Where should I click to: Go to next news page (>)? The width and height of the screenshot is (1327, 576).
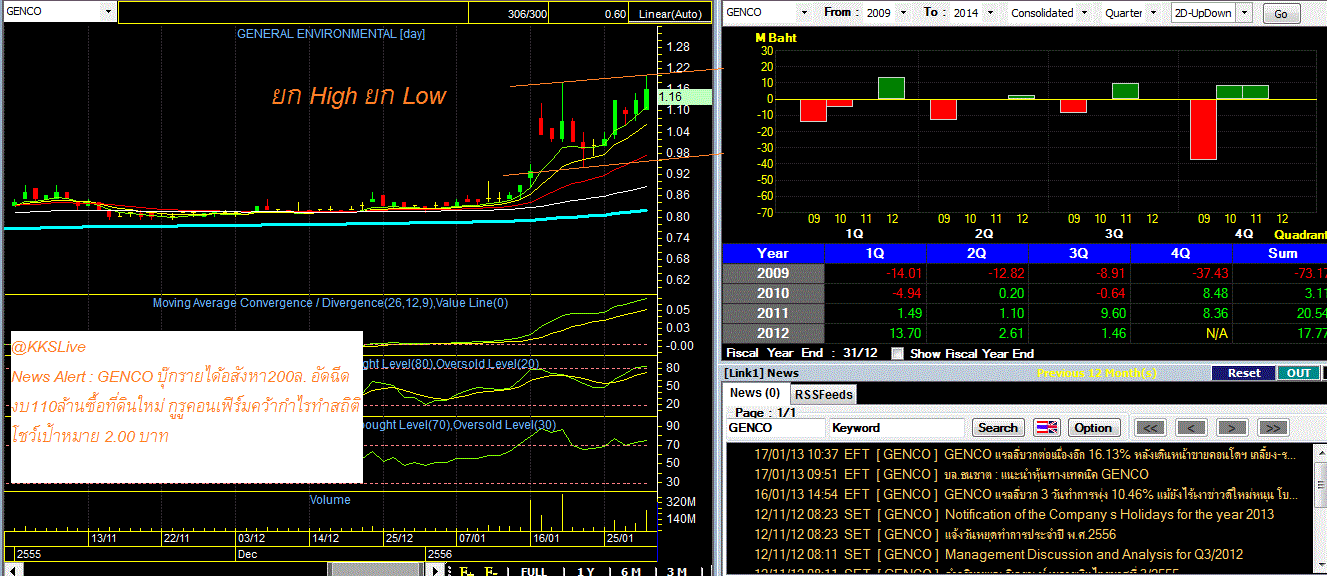(1231, 428)
